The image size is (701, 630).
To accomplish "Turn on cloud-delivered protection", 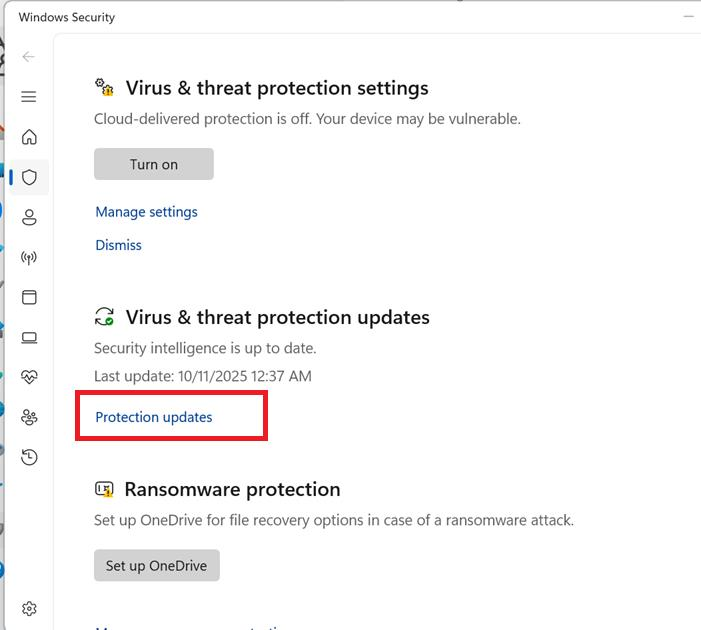I will point(154,164).
